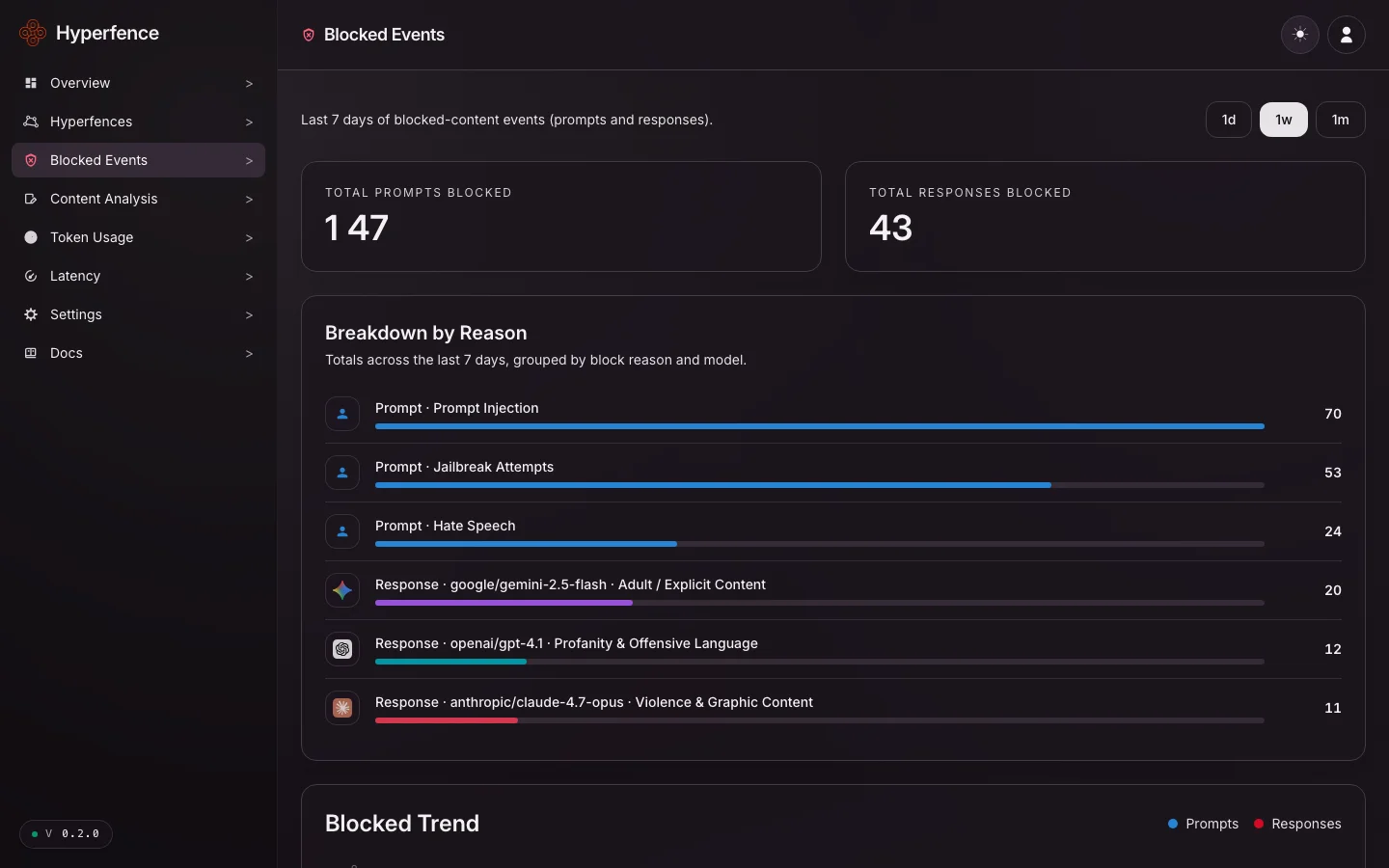
Task: Click the 'Prompt · Hate Speech' label
Action: (x=446, y=526)
